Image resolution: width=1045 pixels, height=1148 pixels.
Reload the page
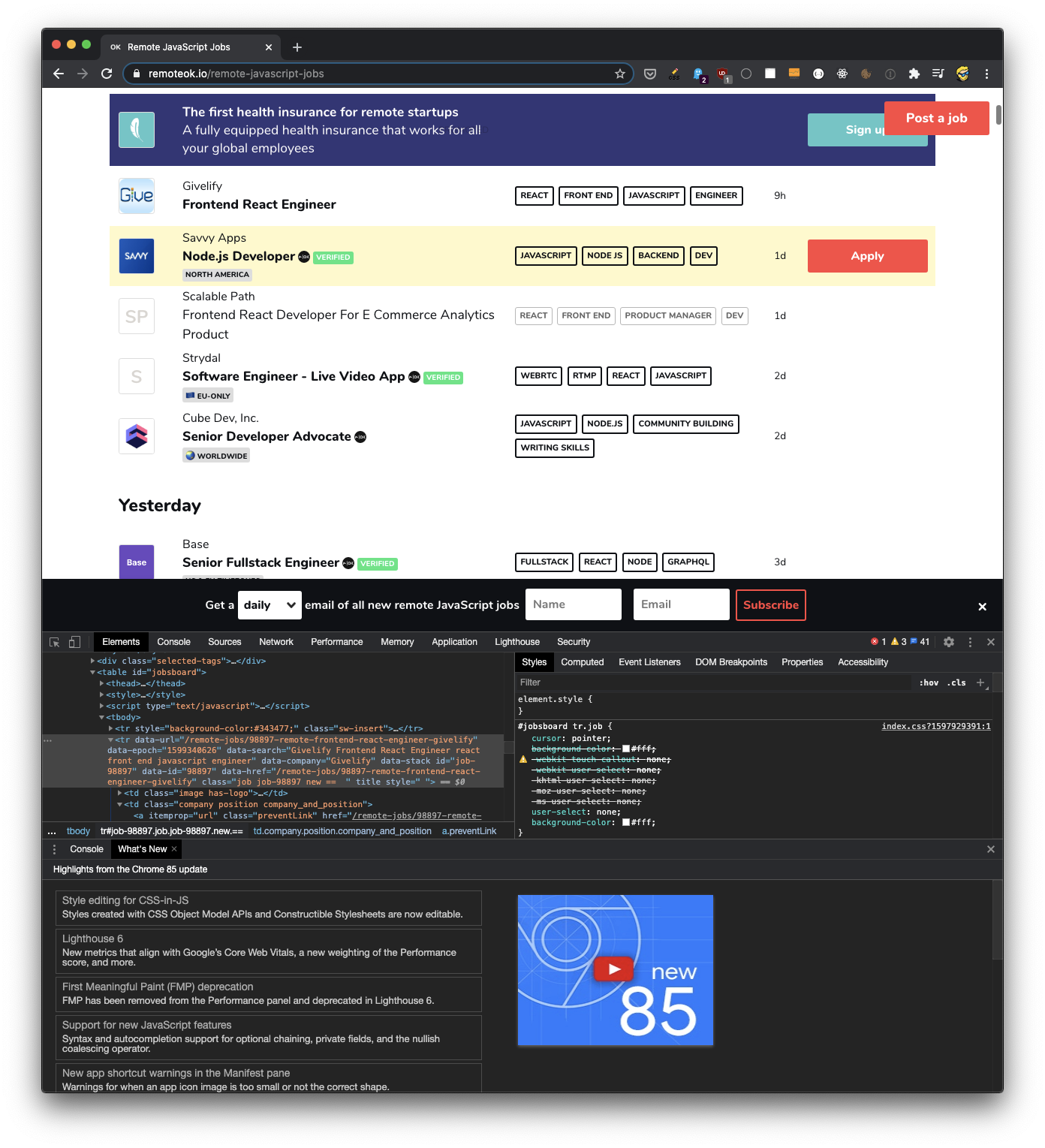107,74
